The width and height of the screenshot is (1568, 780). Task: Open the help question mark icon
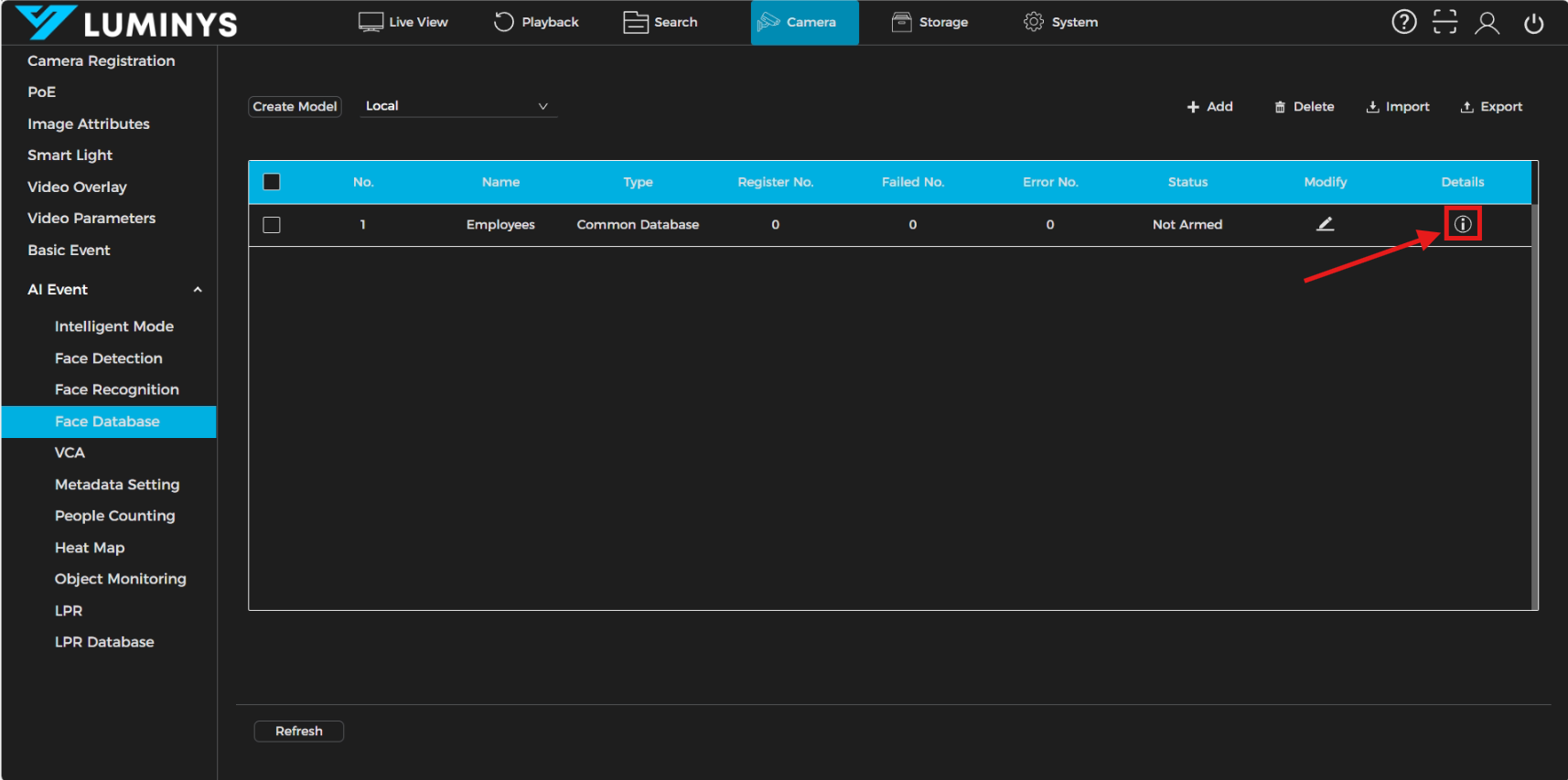(1403, 22)
